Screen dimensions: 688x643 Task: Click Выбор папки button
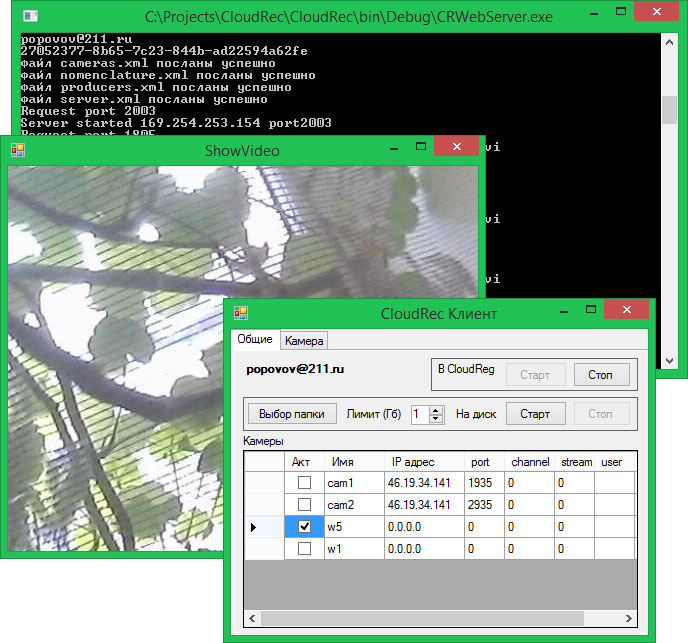(x=292, y=414)
